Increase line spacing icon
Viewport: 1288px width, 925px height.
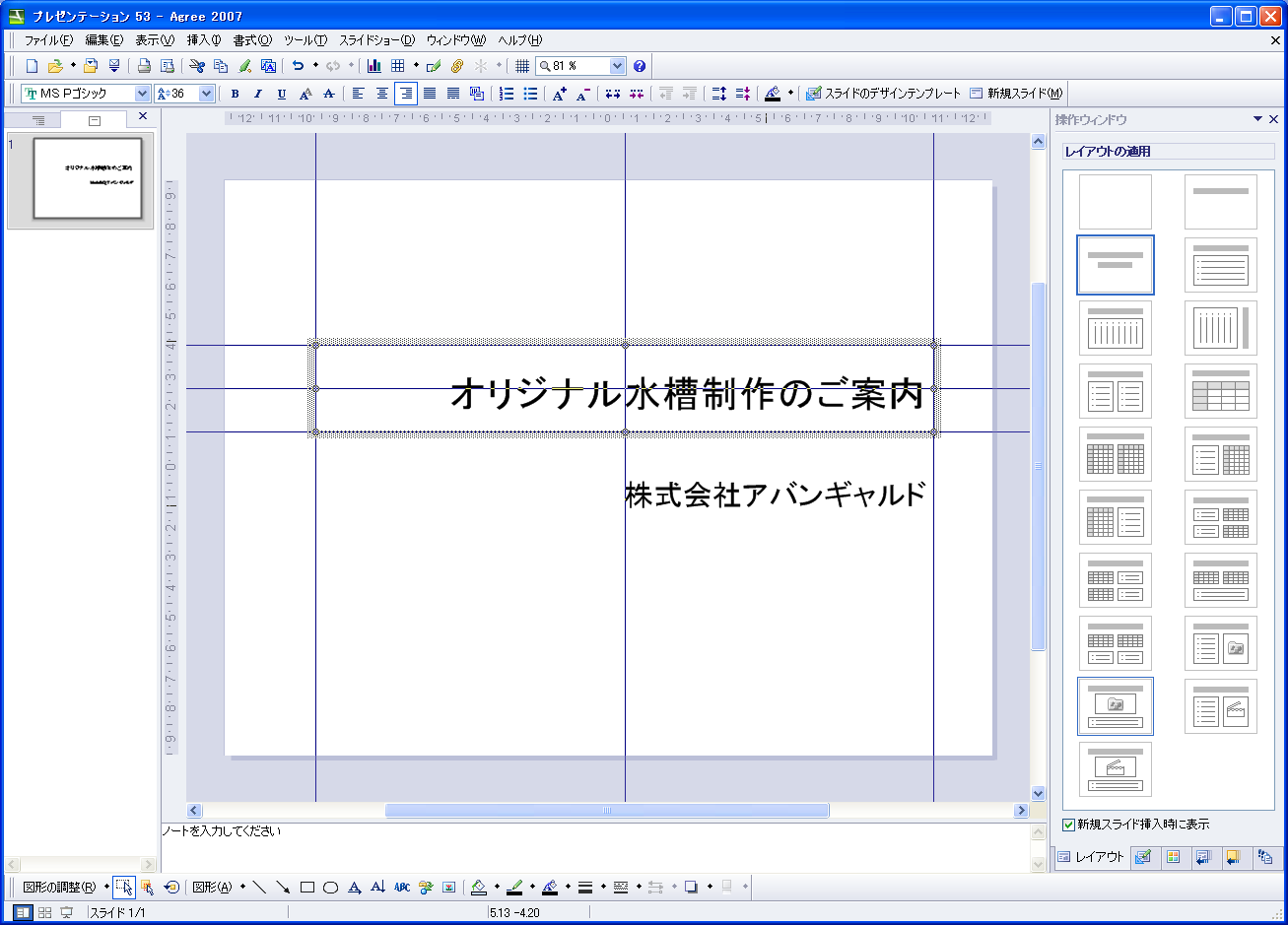(x=719, y=94)
